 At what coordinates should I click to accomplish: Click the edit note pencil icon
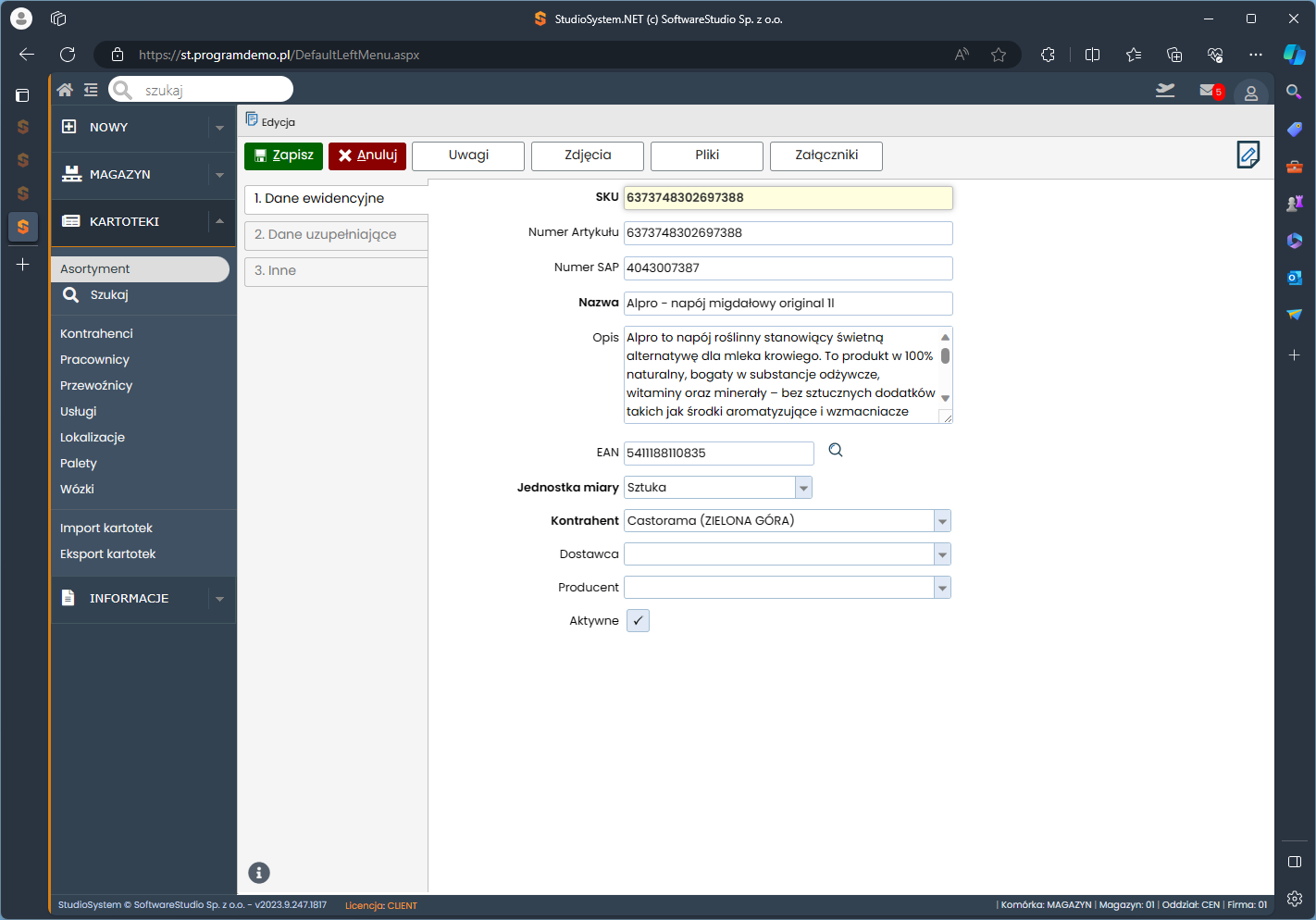[1248, 155]
